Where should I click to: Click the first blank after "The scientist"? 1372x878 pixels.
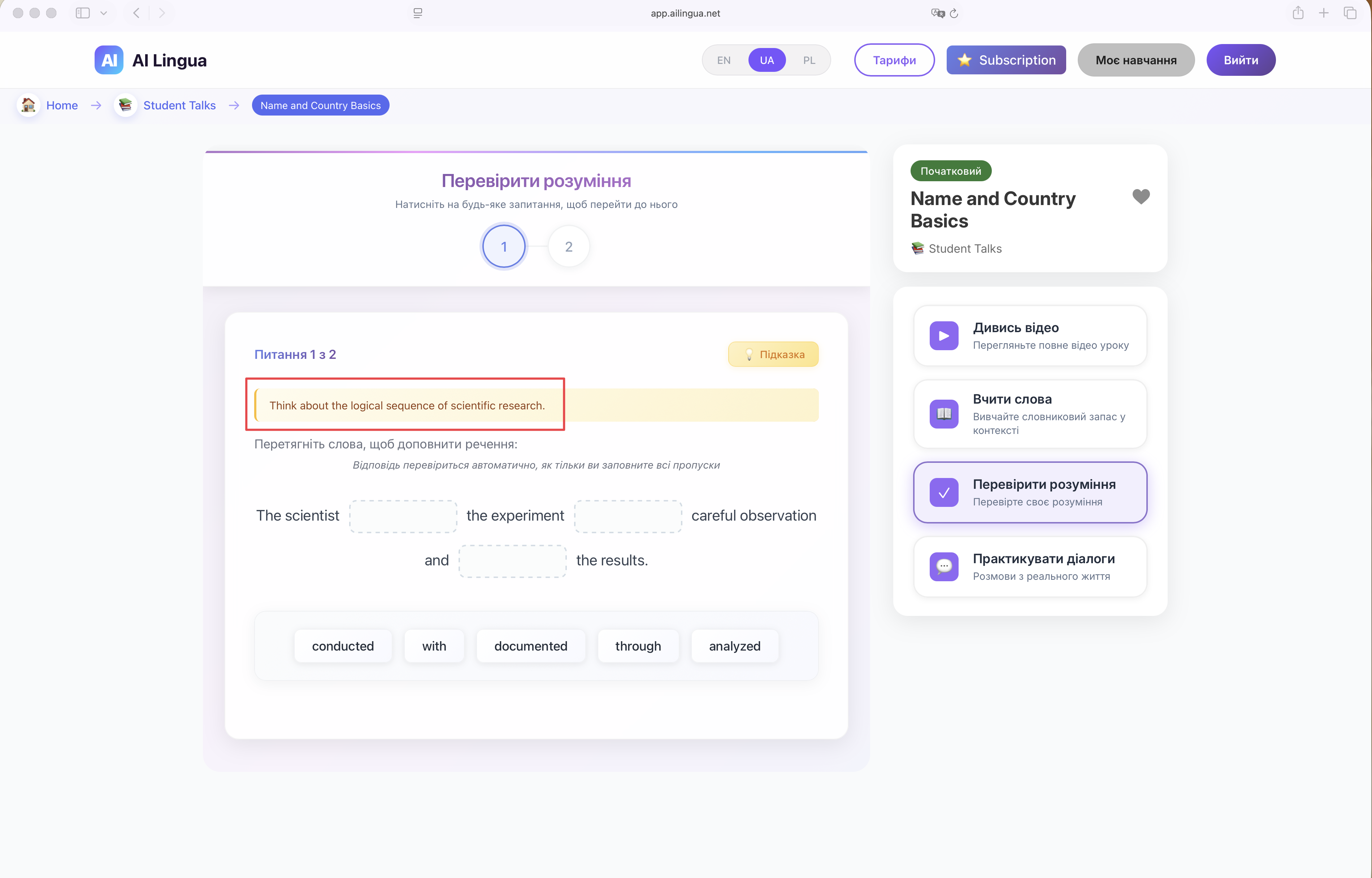point(403,516)
